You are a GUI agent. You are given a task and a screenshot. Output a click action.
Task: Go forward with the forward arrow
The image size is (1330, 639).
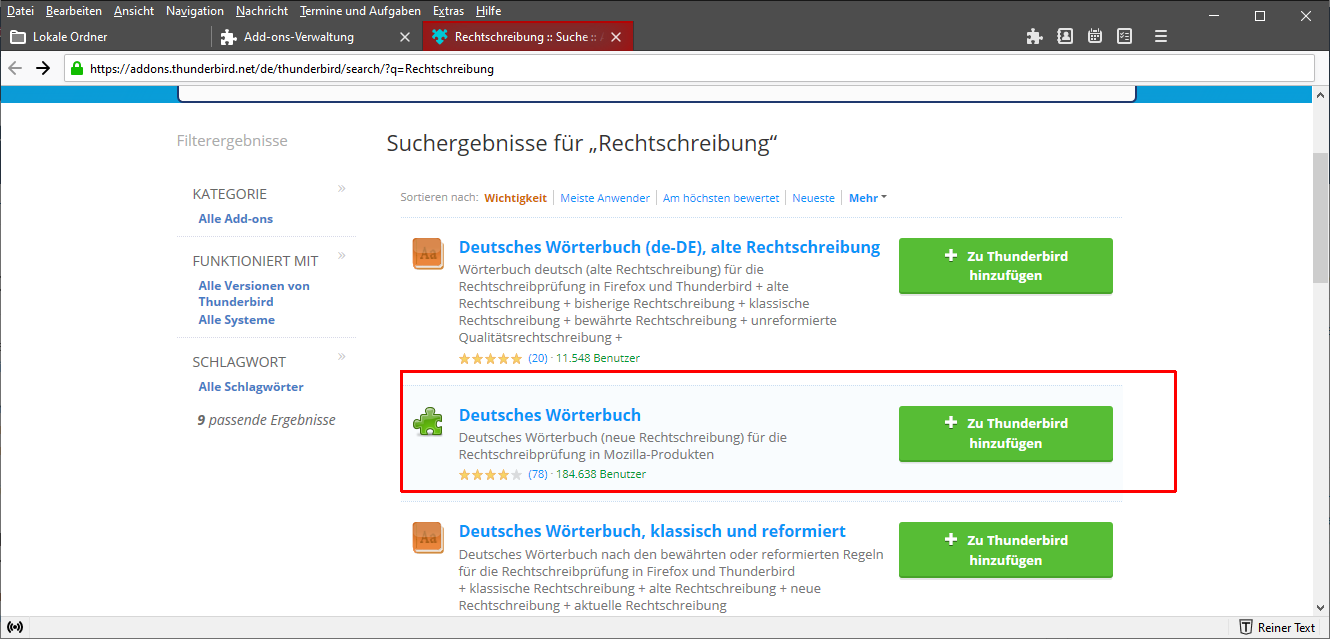[43, 68]
